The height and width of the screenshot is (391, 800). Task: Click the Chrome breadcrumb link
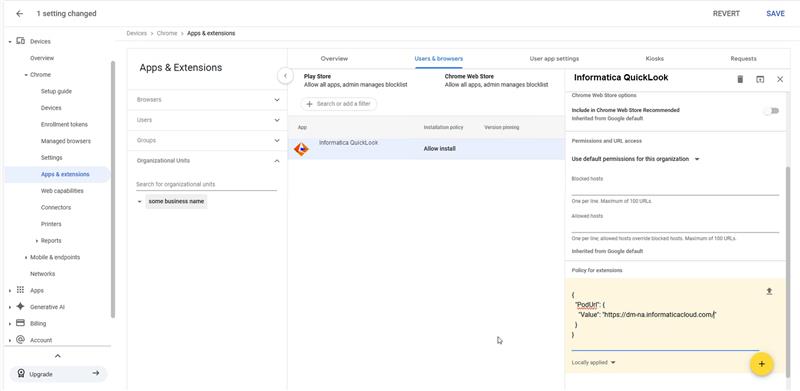tap(167, 33)
